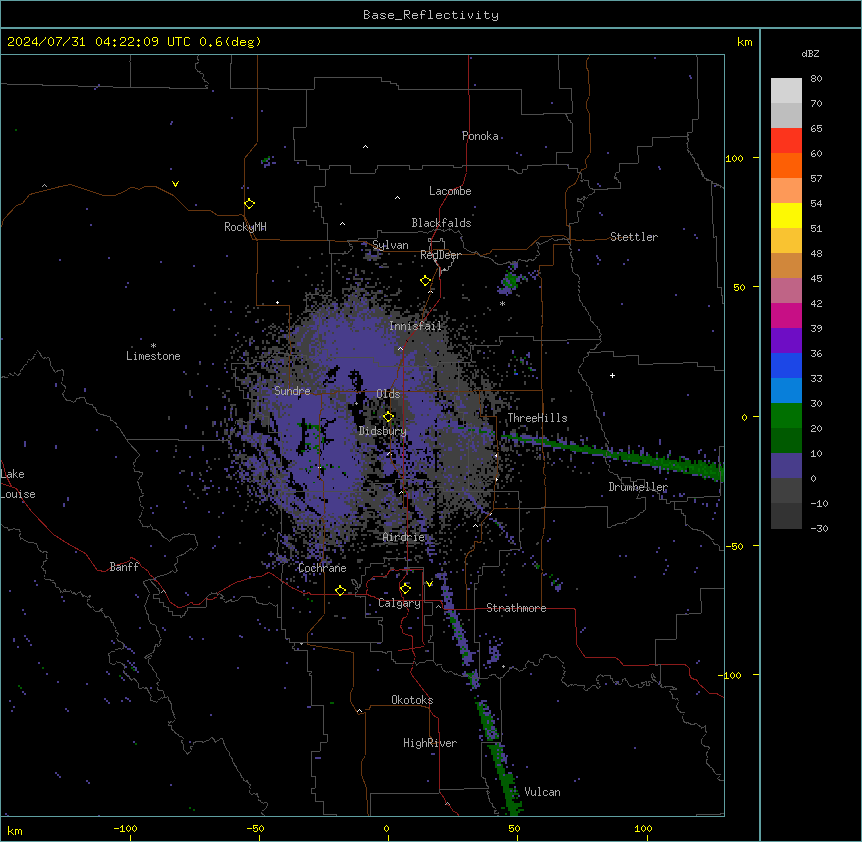
Task: Select the white caret marker left of Lacombe
Action: [x=397, y=197]
